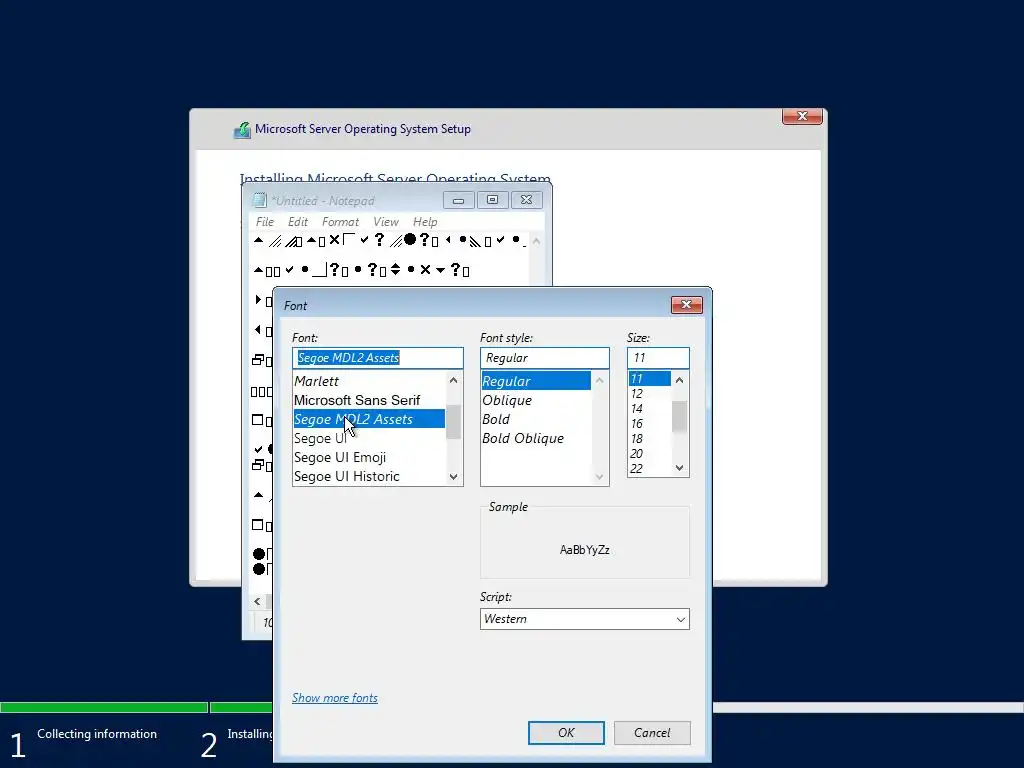
Task: Click the Notepad app icon in title bar
Action: [259, 200]
